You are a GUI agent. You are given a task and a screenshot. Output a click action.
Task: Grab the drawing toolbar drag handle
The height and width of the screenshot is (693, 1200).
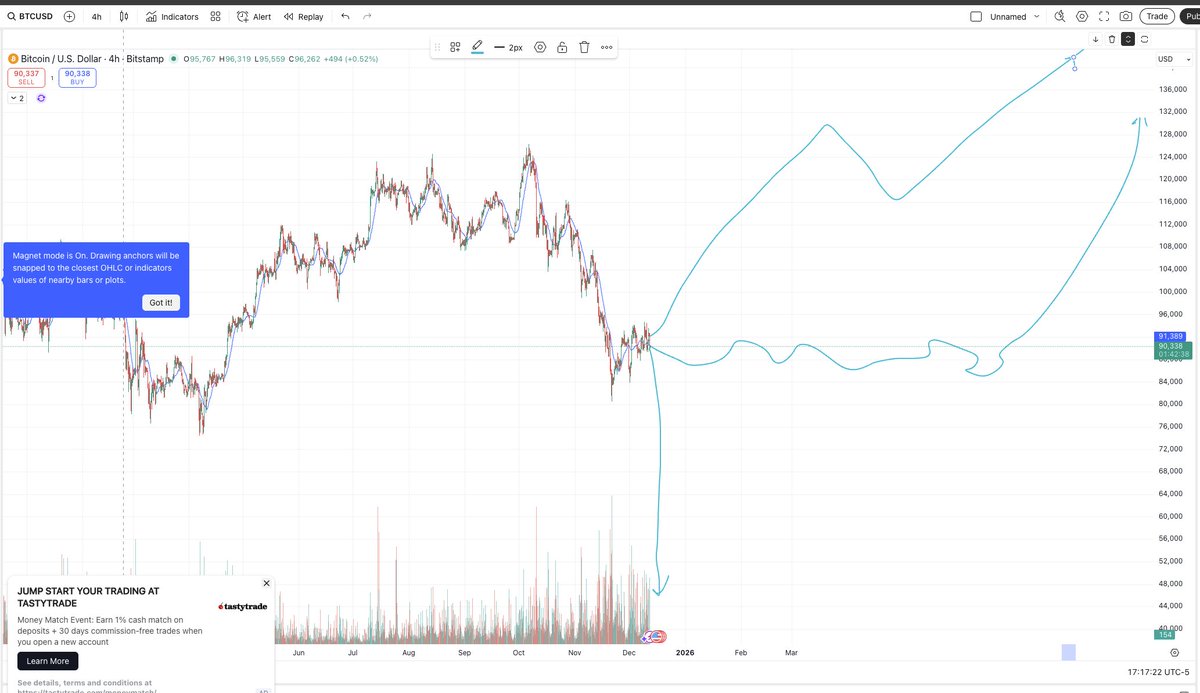437,47
